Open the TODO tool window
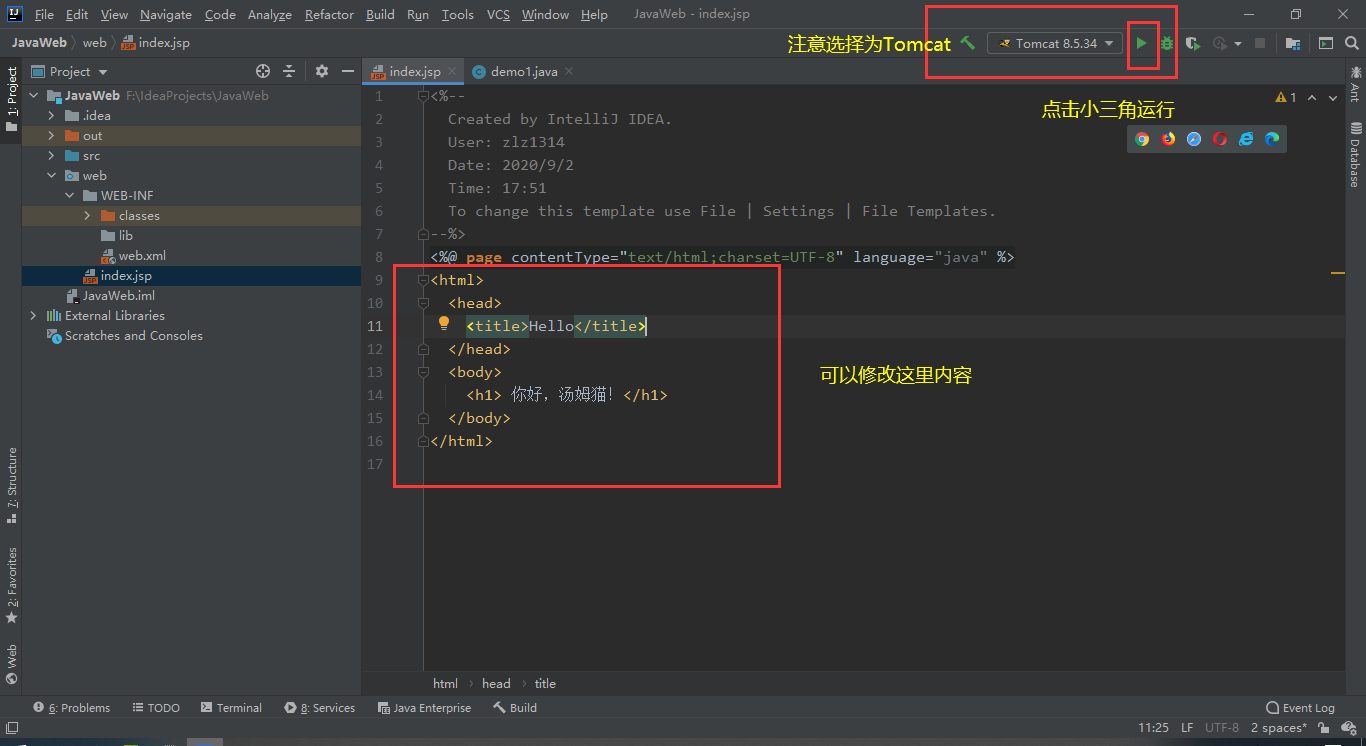The width and height of the screenshot is (1366, 746). [x=156, y=707]
